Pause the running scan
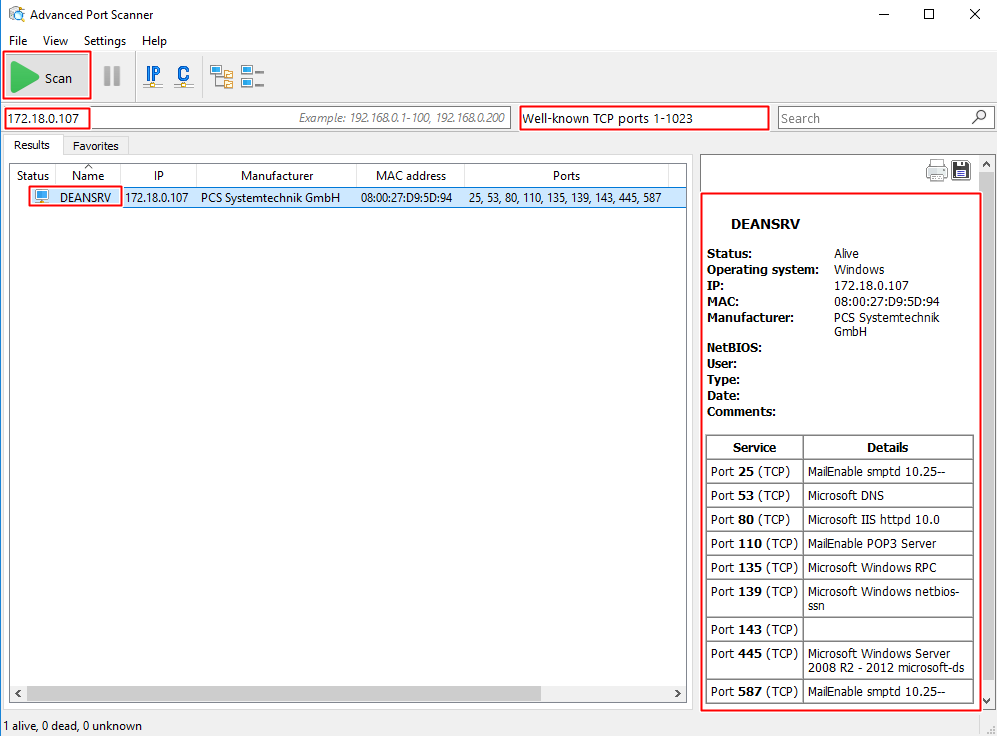This screenshot has width=997, height=736. tap(112, 76)
